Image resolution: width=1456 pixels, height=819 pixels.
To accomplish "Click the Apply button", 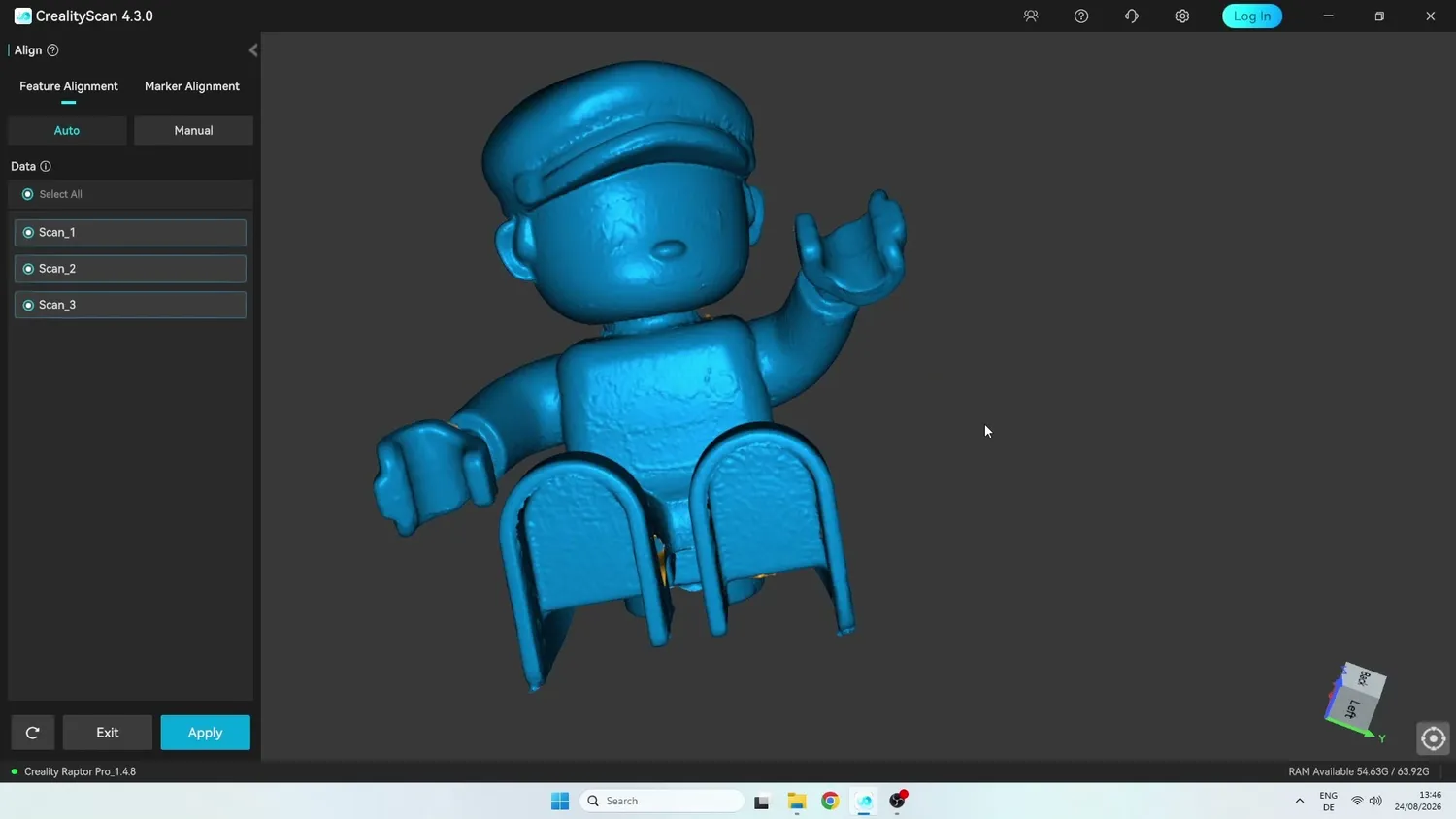I will 206,733.
